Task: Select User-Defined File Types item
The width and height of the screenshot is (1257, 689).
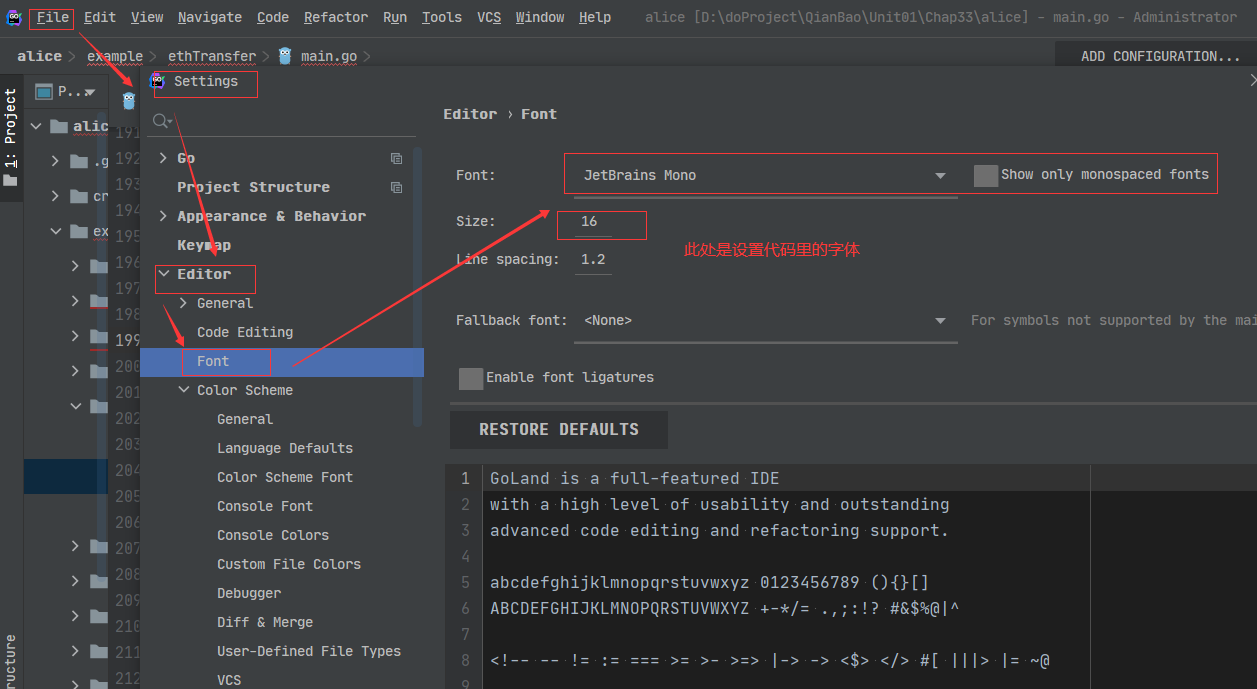Action: coord(309,651)
